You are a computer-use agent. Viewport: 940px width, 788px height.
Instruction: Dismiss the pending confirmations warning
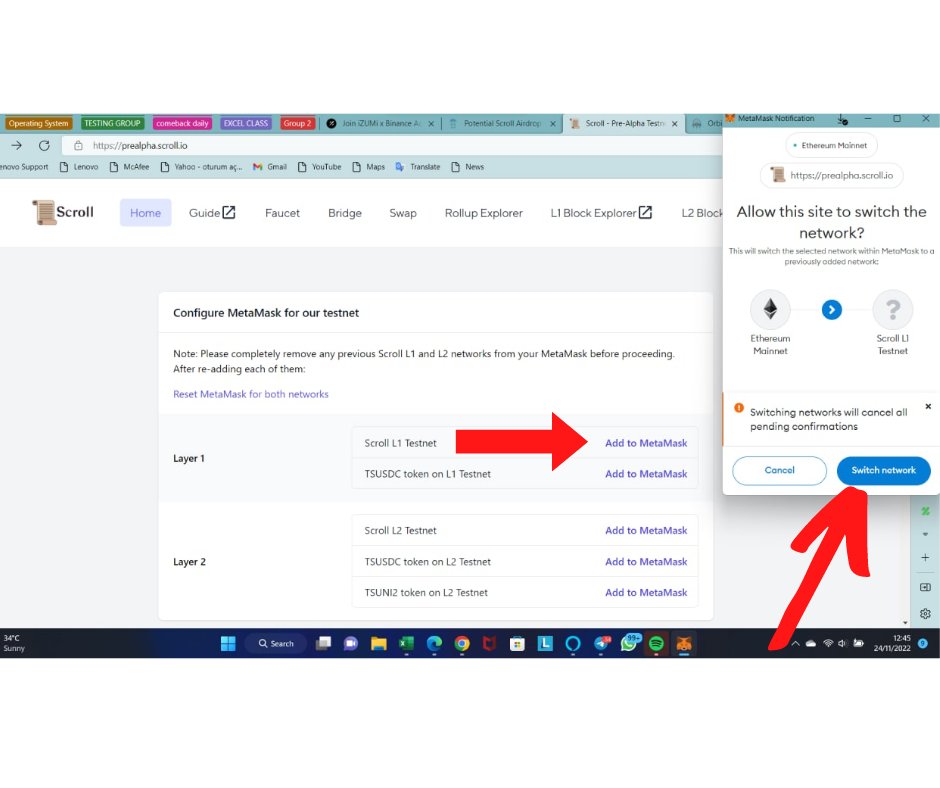click(x=928, y=407)
